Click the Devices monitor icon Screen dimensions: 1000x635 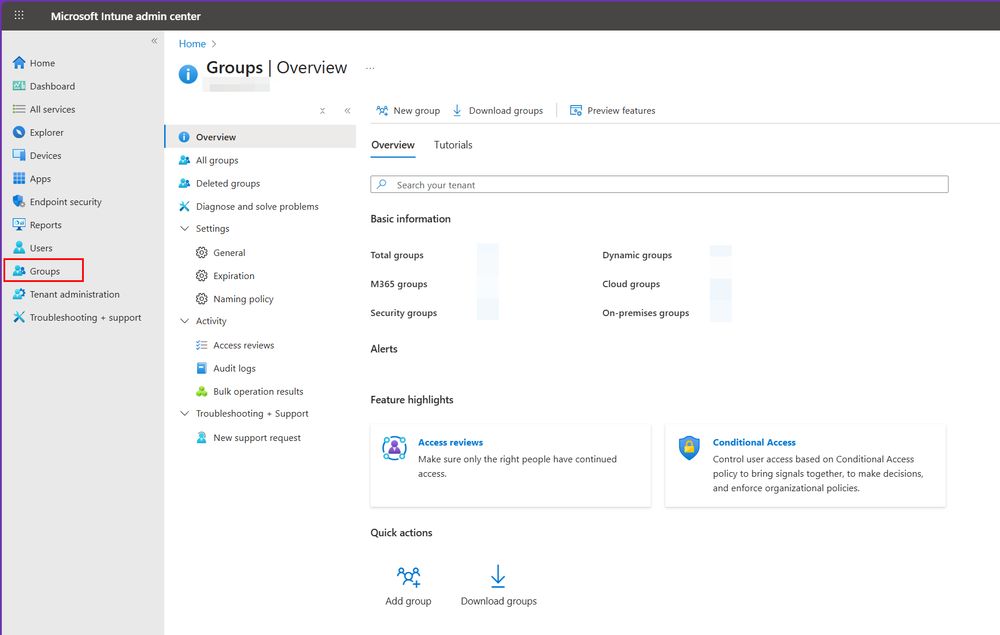(19, 155)
